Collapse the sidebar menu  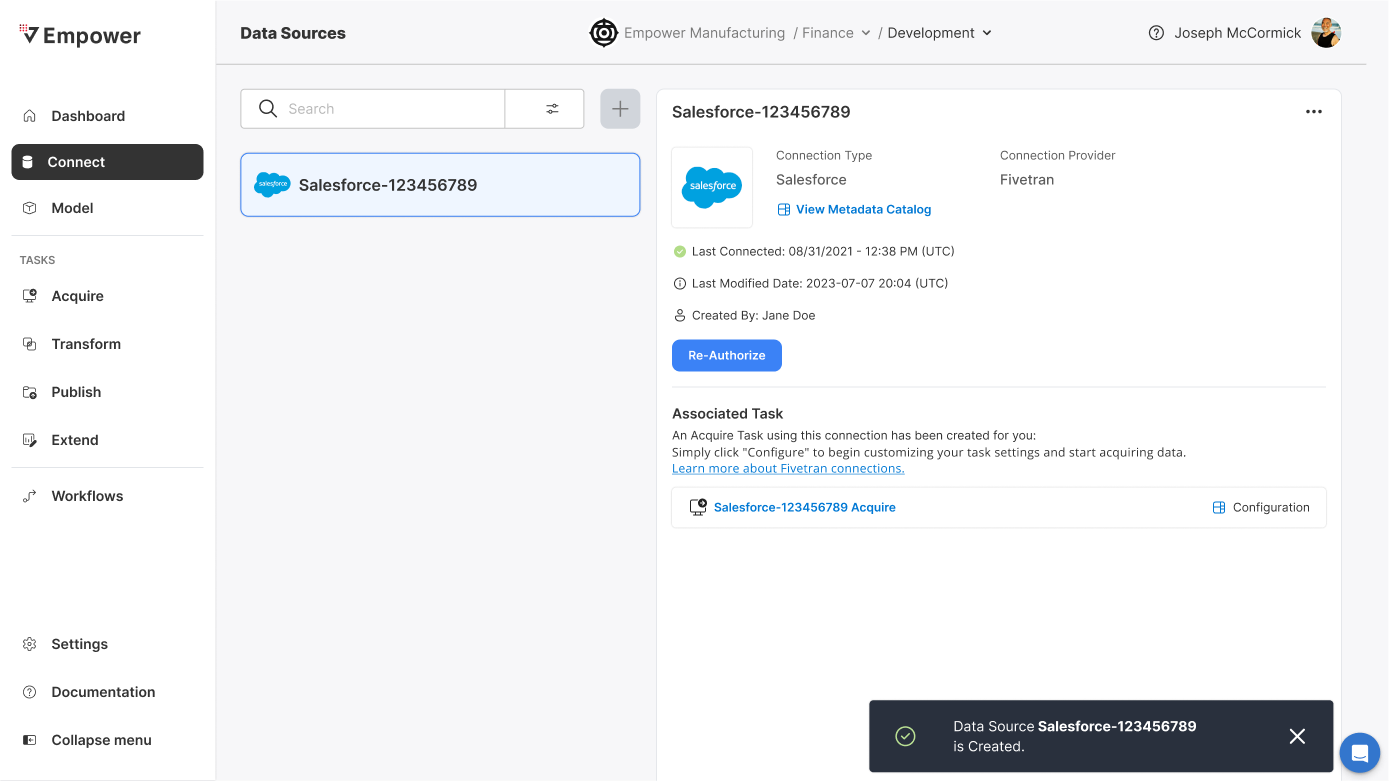(x=101, y=740)
